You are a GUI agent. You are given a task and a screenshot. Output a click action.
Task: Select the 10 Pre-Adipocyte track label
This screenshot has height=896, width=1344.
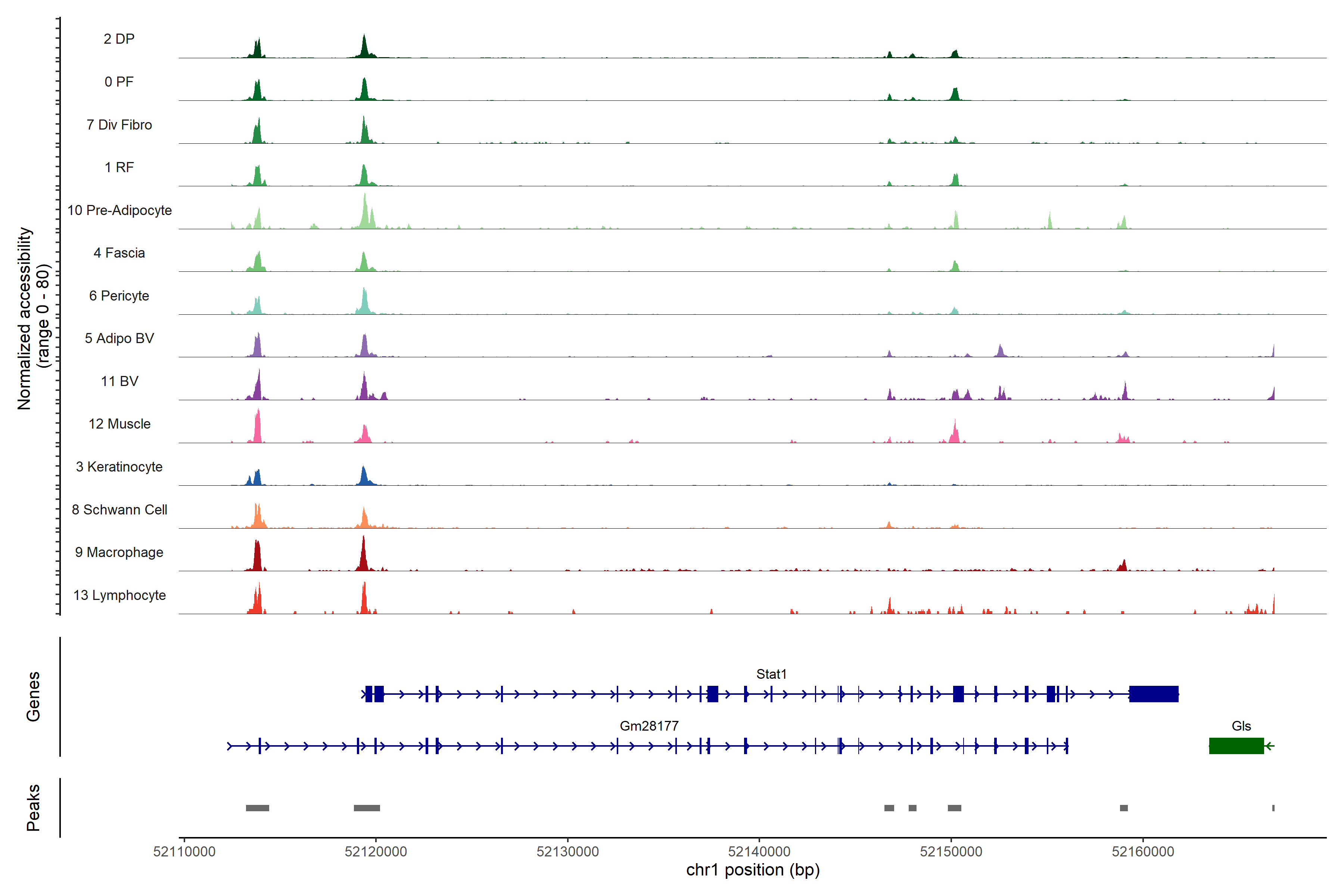(x=119, y=210)
